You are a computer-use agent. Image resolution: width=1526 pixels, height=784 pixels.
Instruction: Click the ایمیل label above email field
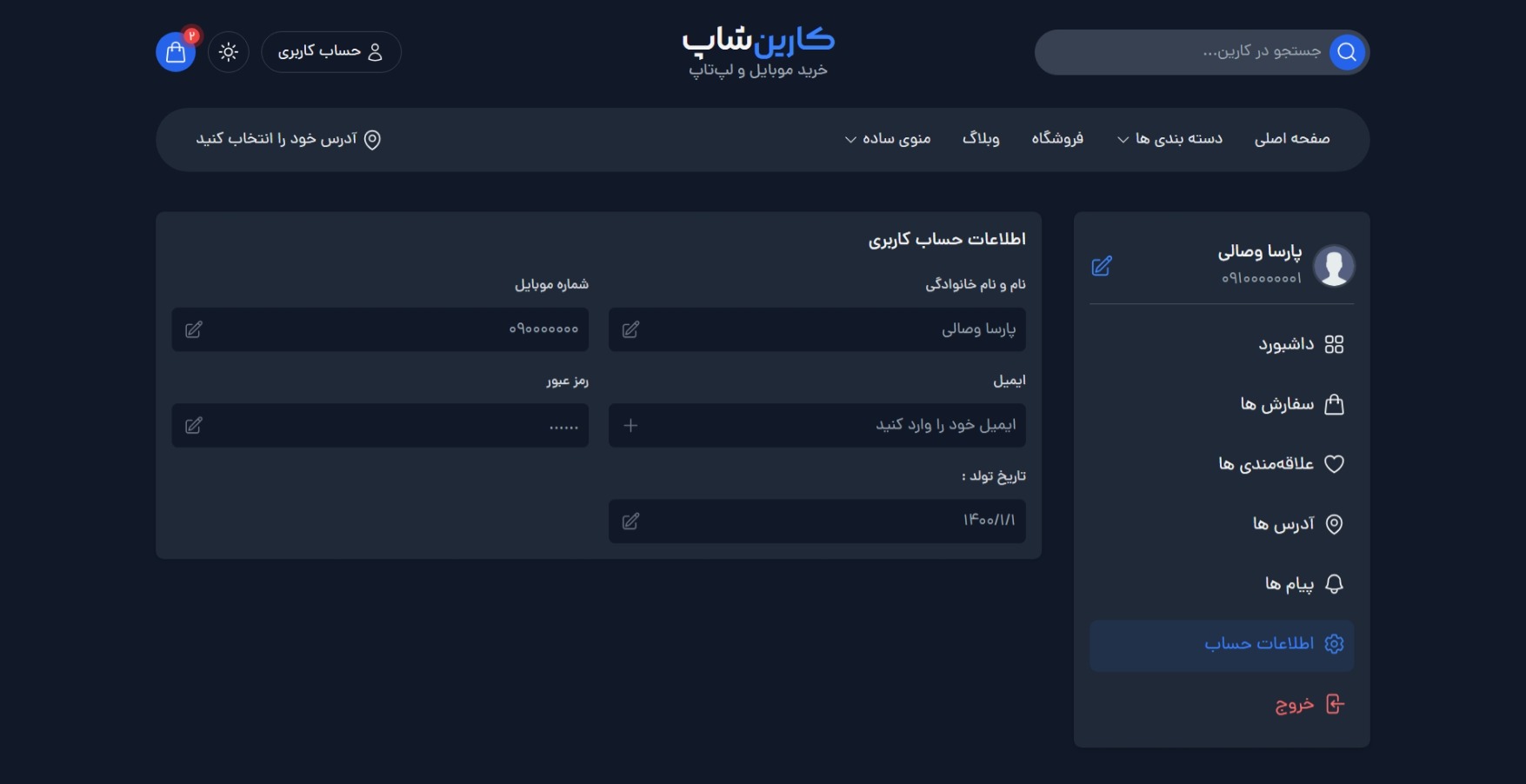1010,380
